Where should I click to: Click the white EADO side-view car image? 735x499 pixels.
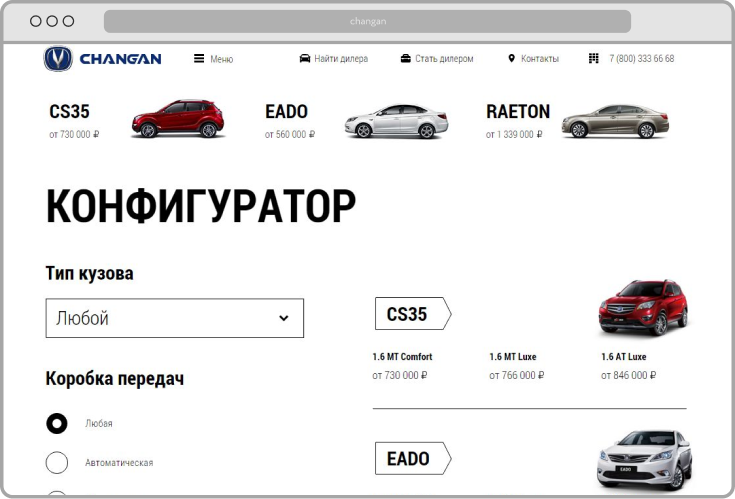point(397,121)
